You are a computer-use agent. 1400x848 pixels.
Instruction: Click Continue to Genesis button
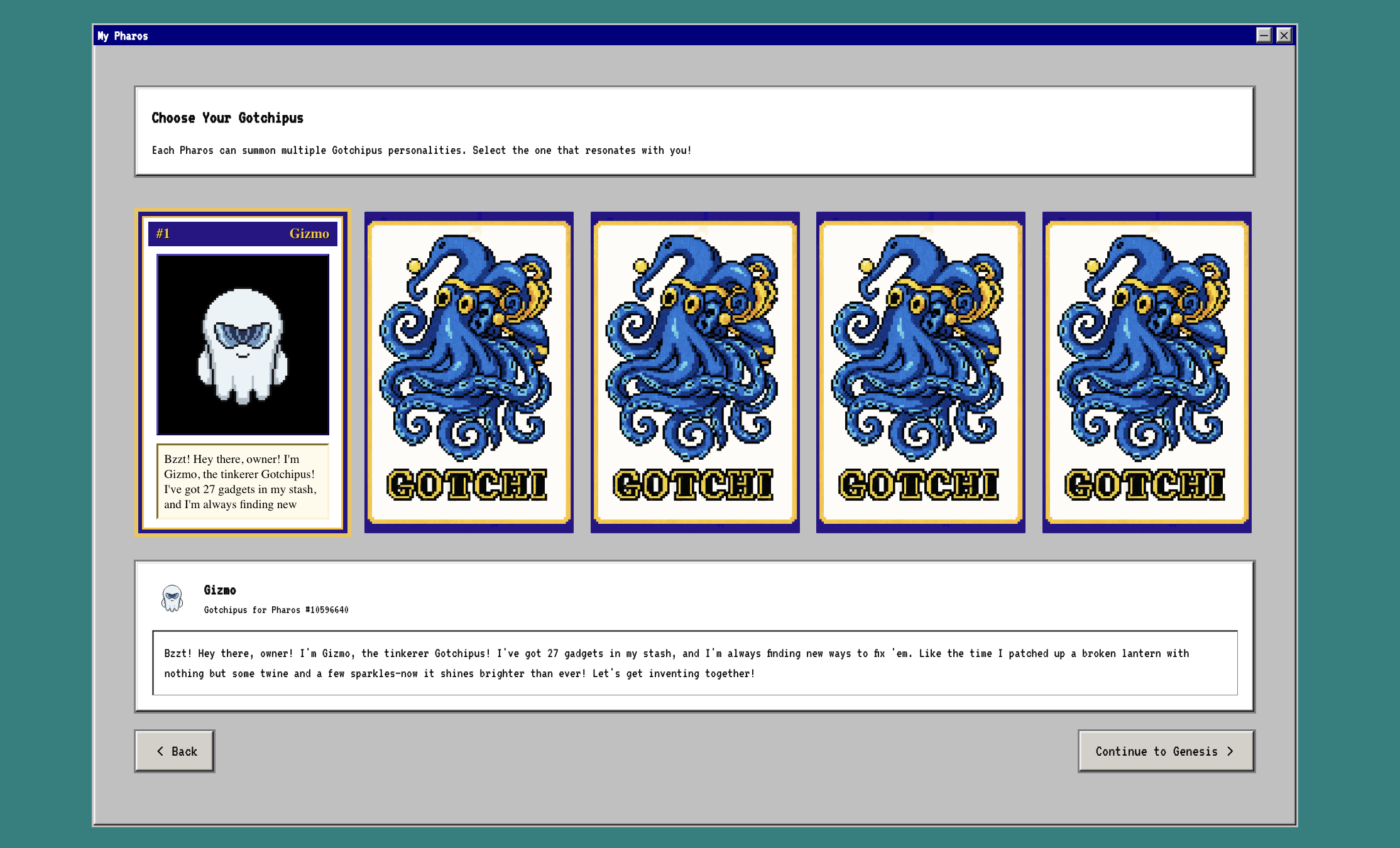(x=1166, y=751)
